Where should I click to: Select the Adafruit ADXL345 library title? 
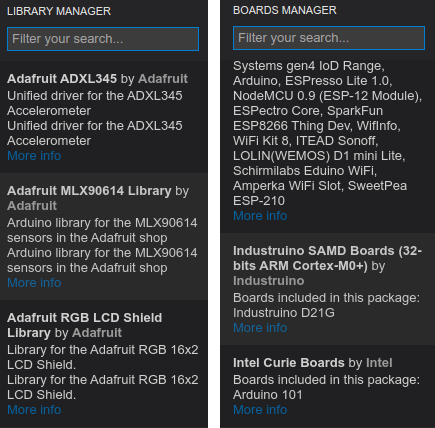click(62, 79)
